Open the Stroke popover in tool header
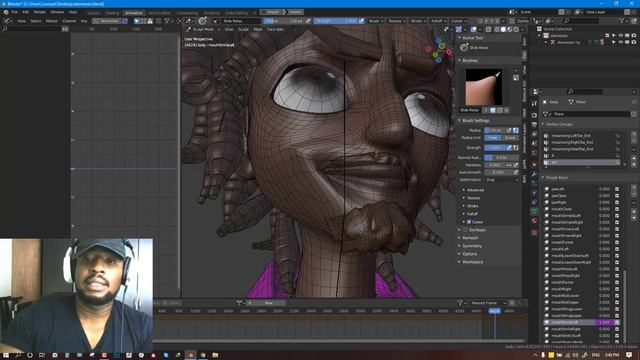 [418, 21]
